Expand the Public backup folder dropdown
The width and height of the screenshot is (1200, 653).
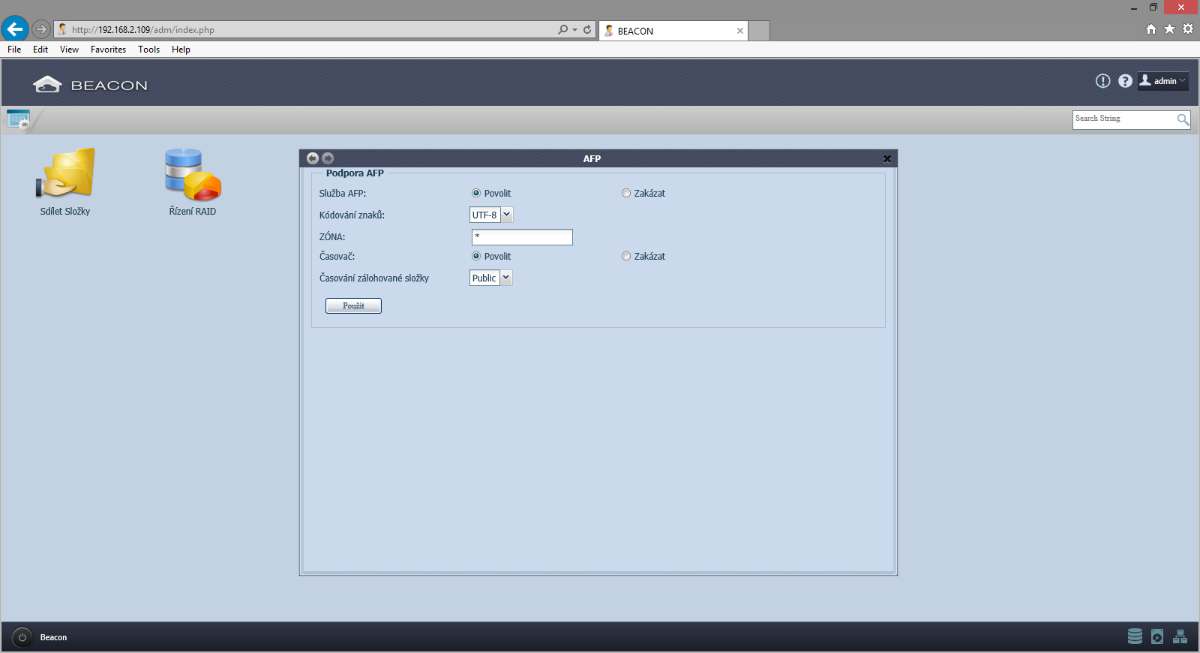pyautogui.click(x=491, y=278)
